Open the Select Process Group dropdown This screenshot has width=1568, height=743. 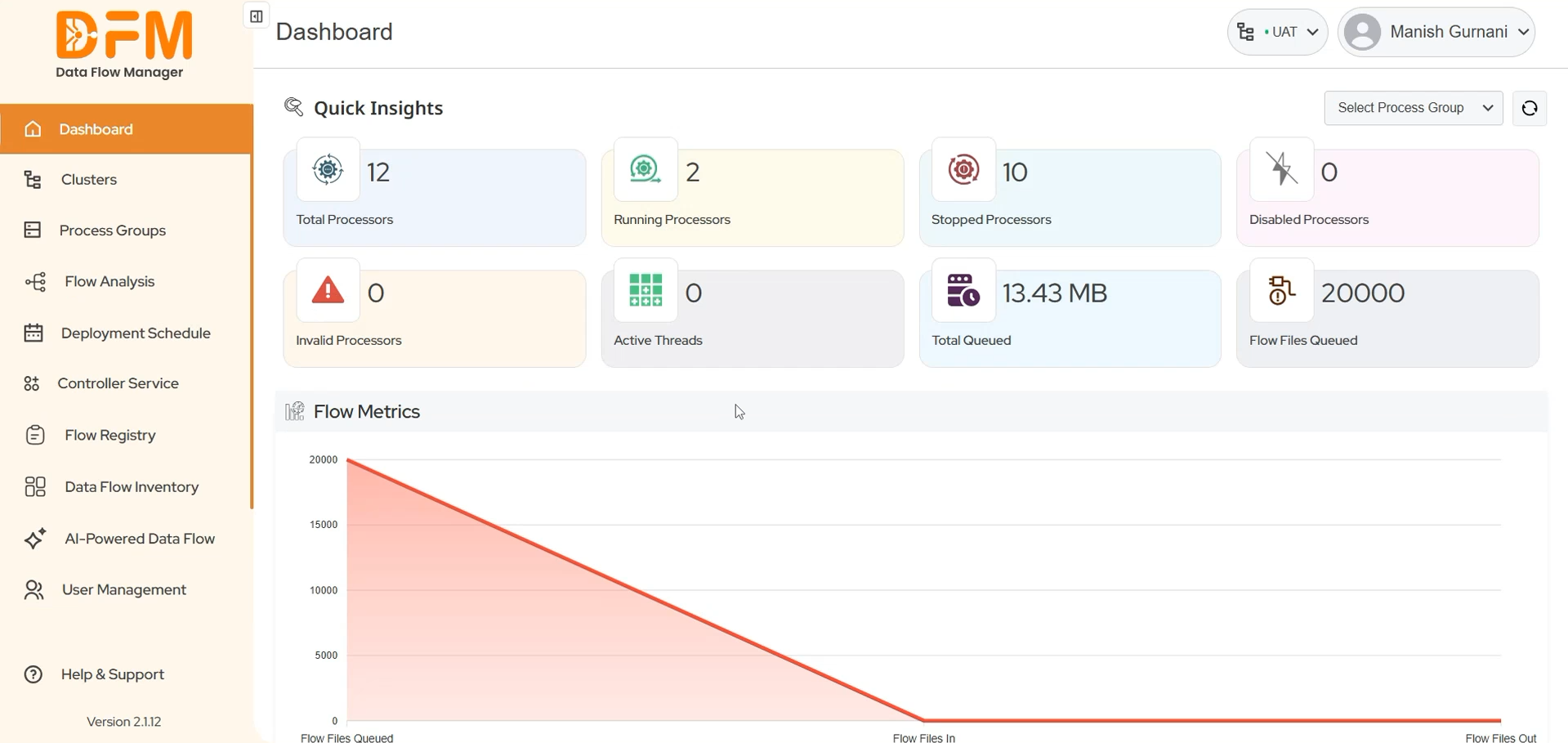[x=1414, y=107]
